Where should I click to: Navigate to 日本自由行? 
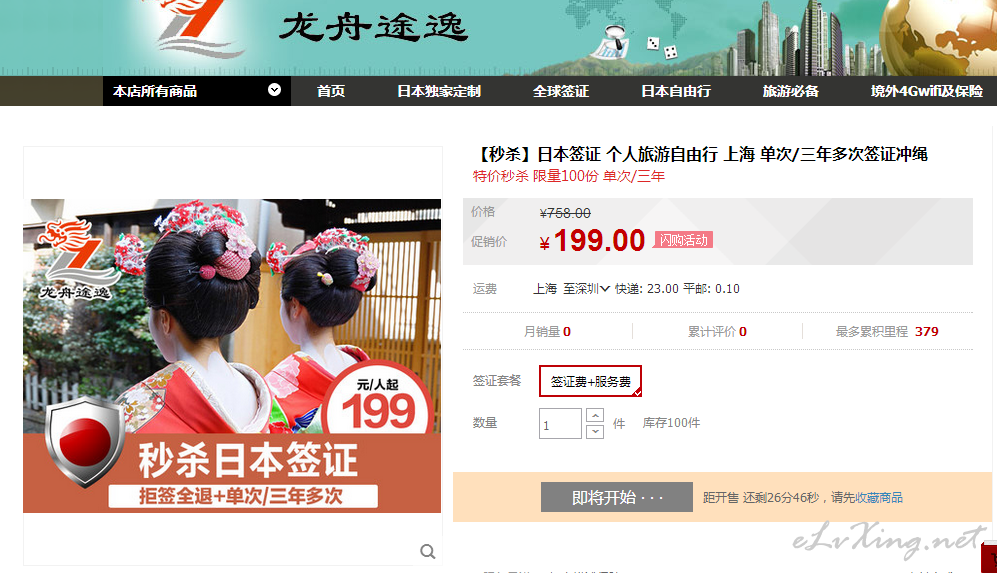676,91
